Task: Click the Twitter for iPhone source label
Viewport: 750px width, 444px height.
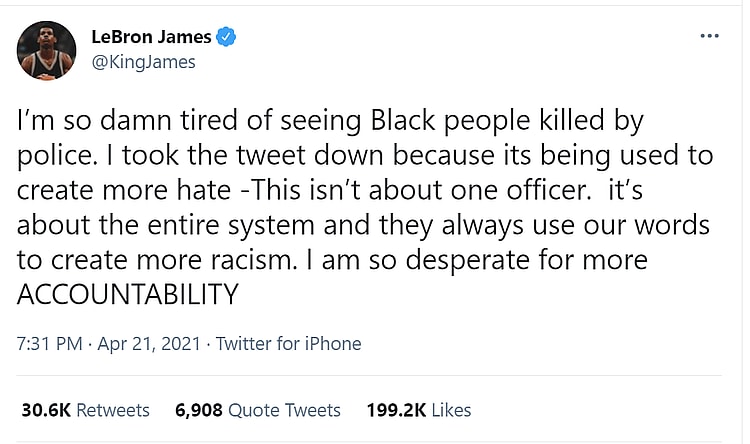Action: [289, 344]
